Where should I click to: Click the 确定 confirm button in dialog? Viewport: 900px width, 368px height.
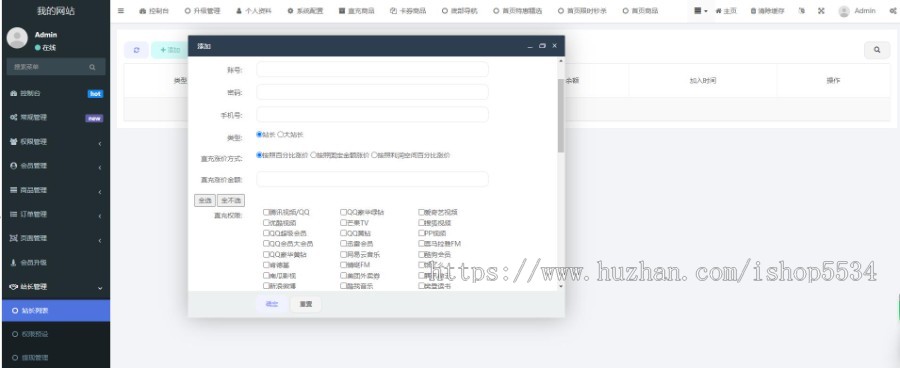[x=271, y=304]
